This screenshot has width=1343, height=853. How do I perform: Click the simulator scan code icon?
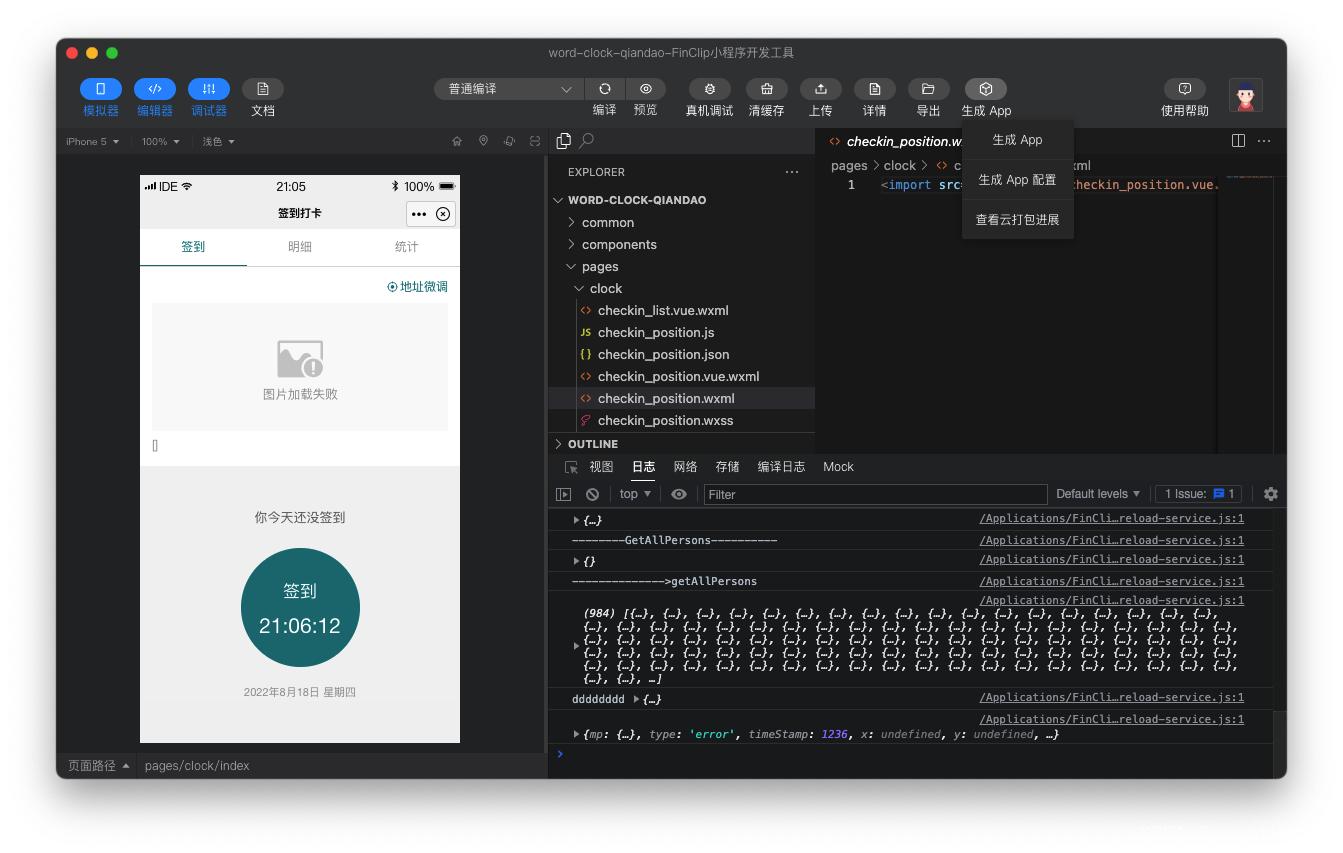pos(535,142)
